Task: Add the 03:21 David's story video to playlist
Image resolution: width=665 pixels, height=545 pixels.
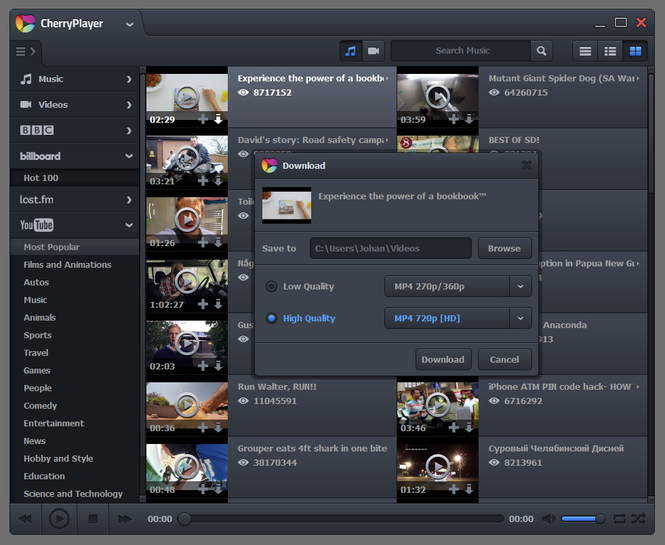Action: (203, 181)
